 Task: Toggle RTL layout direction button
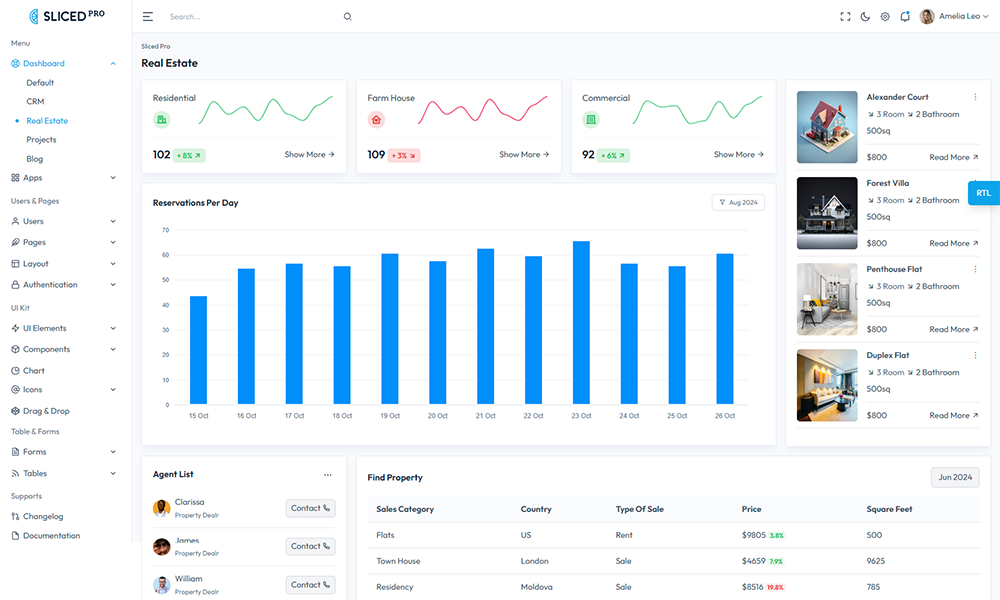click(x=983, y=193)
